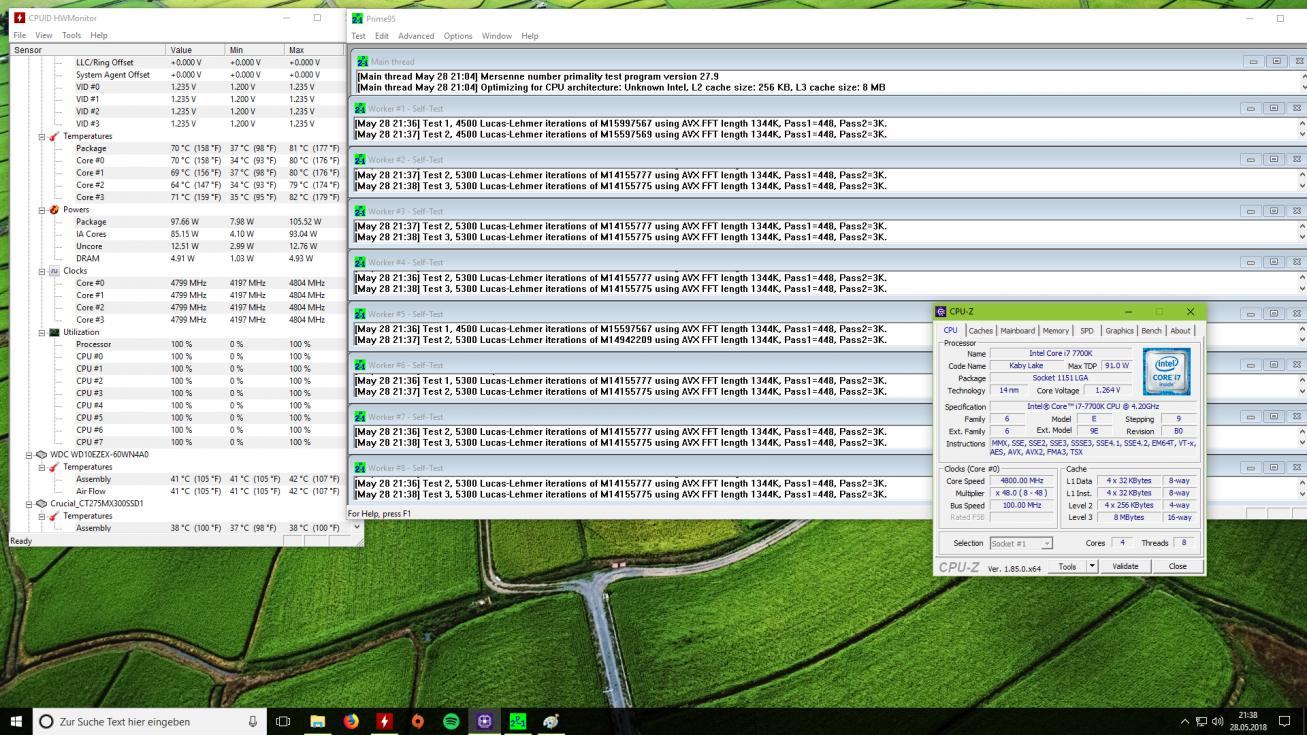Click the Value column header in HWMonitor
This screenshot has height=735, width=1307.
click(x=195, y=50)
